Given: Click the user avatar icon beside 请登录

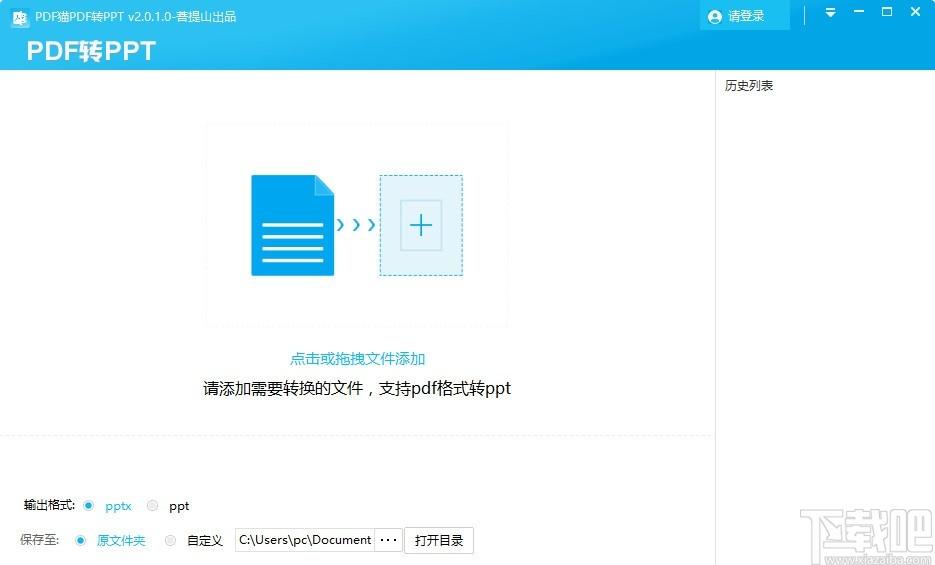Looking at the screenshot, I should (x=714, y=17).
